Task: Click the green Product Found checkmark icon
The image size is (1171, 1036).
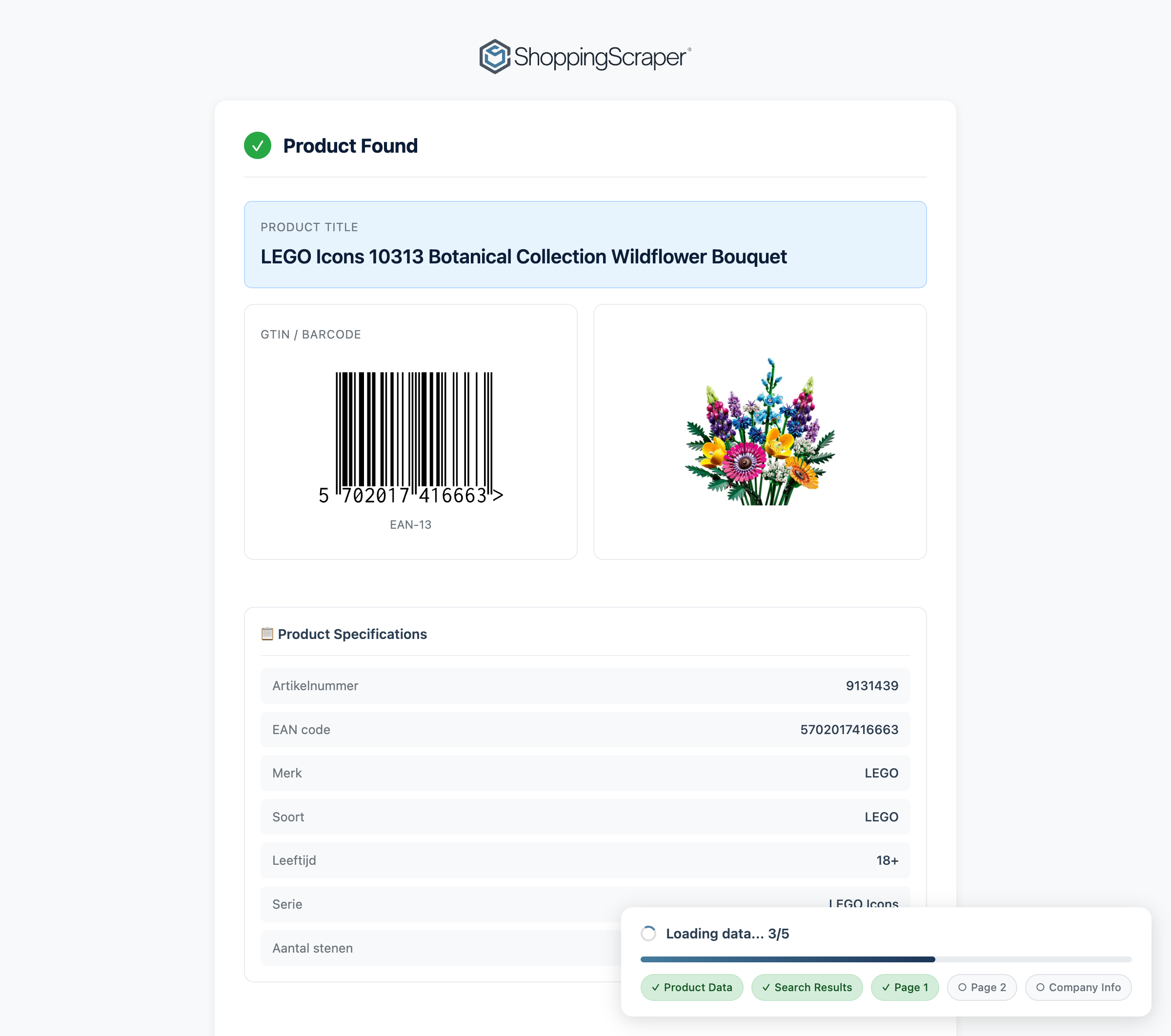Action: point(258,145)
